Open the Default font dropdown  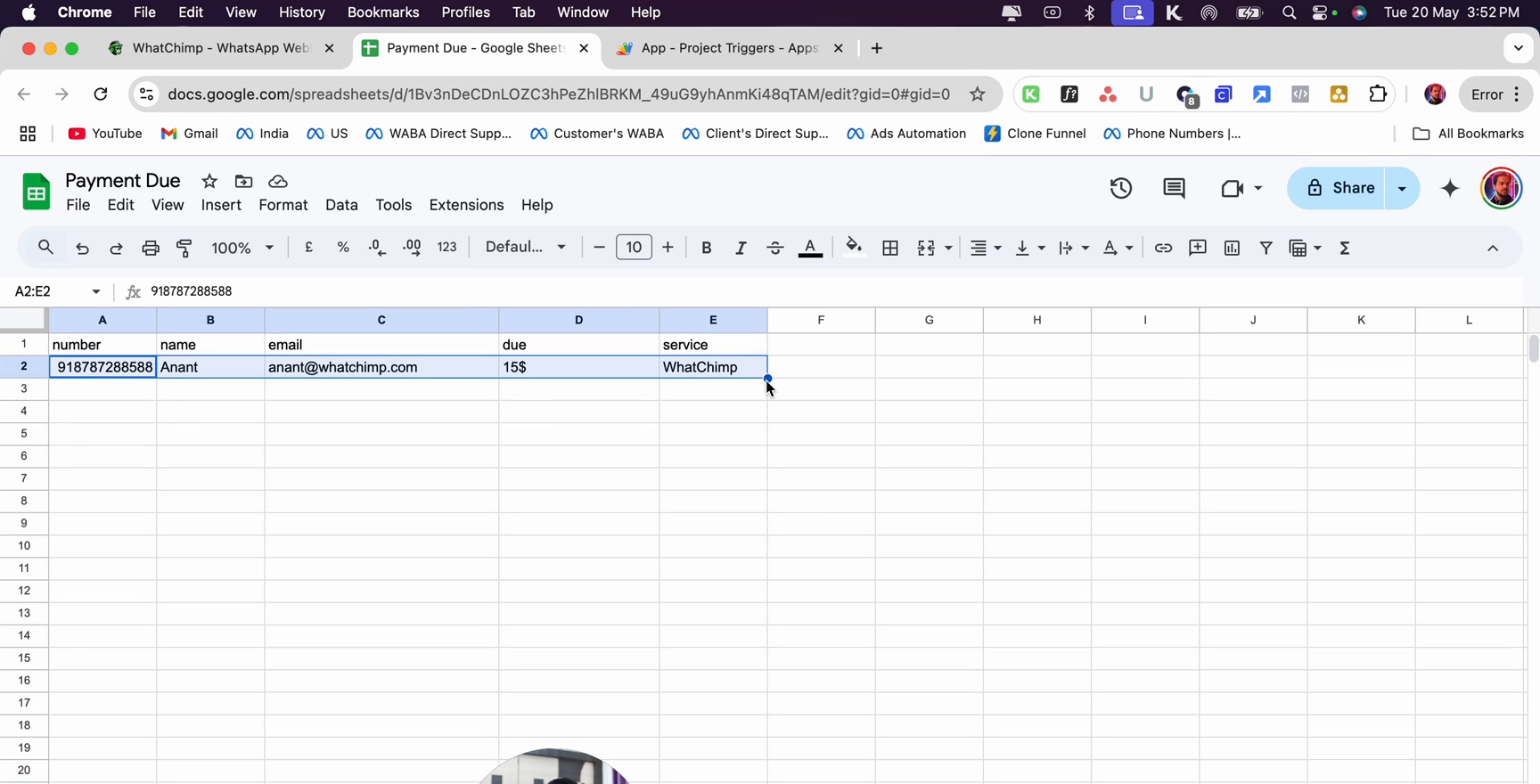coord(526,247)
